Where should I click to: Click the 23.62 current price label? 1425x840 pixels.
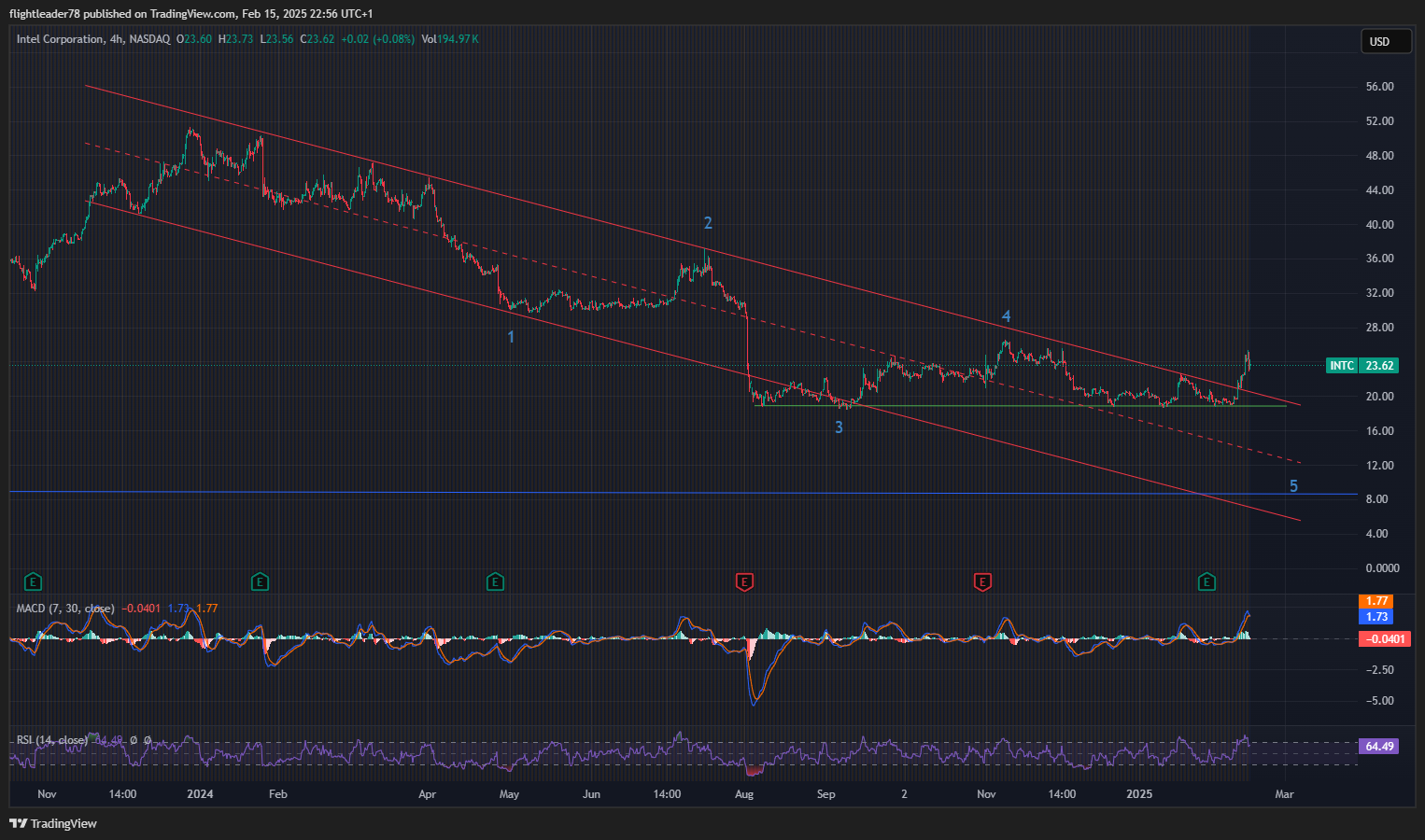pyautogui.click(x=1379, y=366)
